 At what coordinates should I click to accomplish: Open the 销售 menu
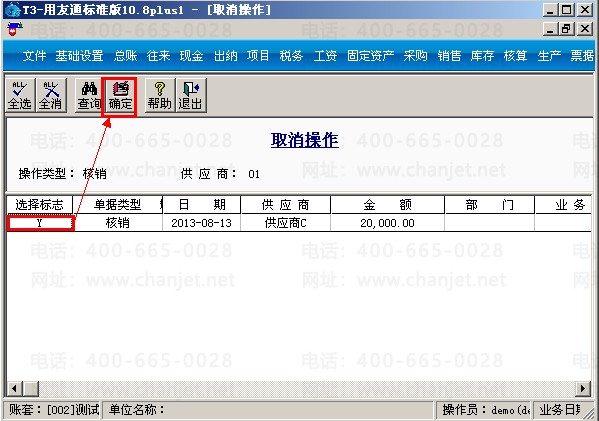449,56
